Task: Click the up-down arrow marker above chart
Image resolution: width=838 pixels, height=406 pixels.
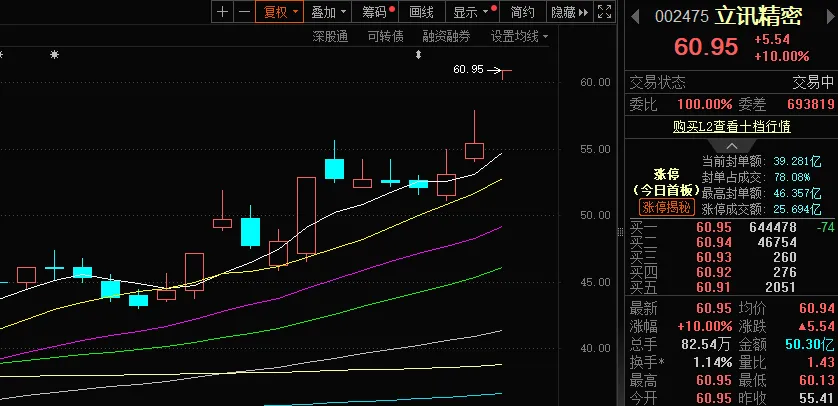Action: 418,54
